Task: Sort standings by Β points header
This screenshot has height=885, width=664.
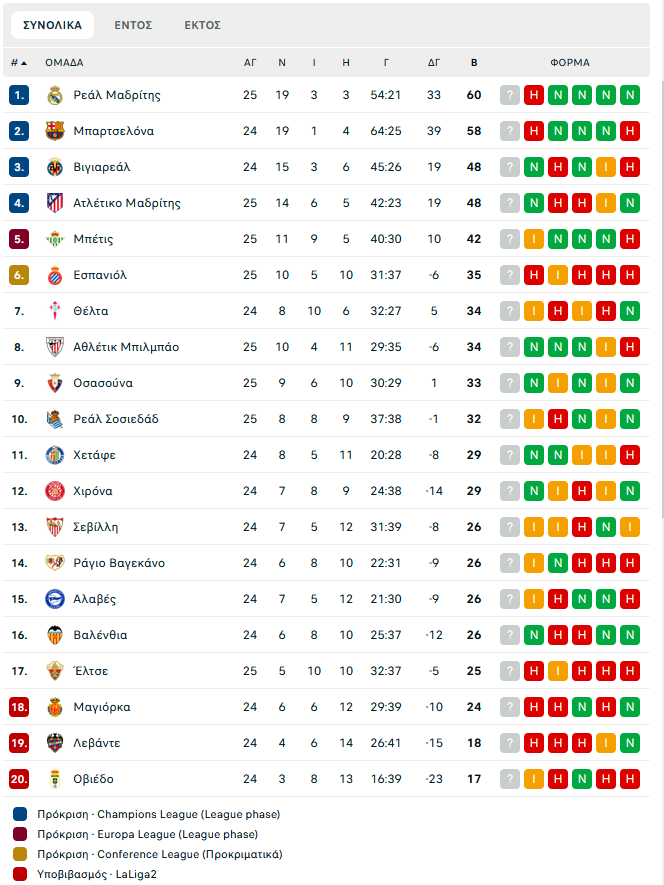Action: point(474,62)
